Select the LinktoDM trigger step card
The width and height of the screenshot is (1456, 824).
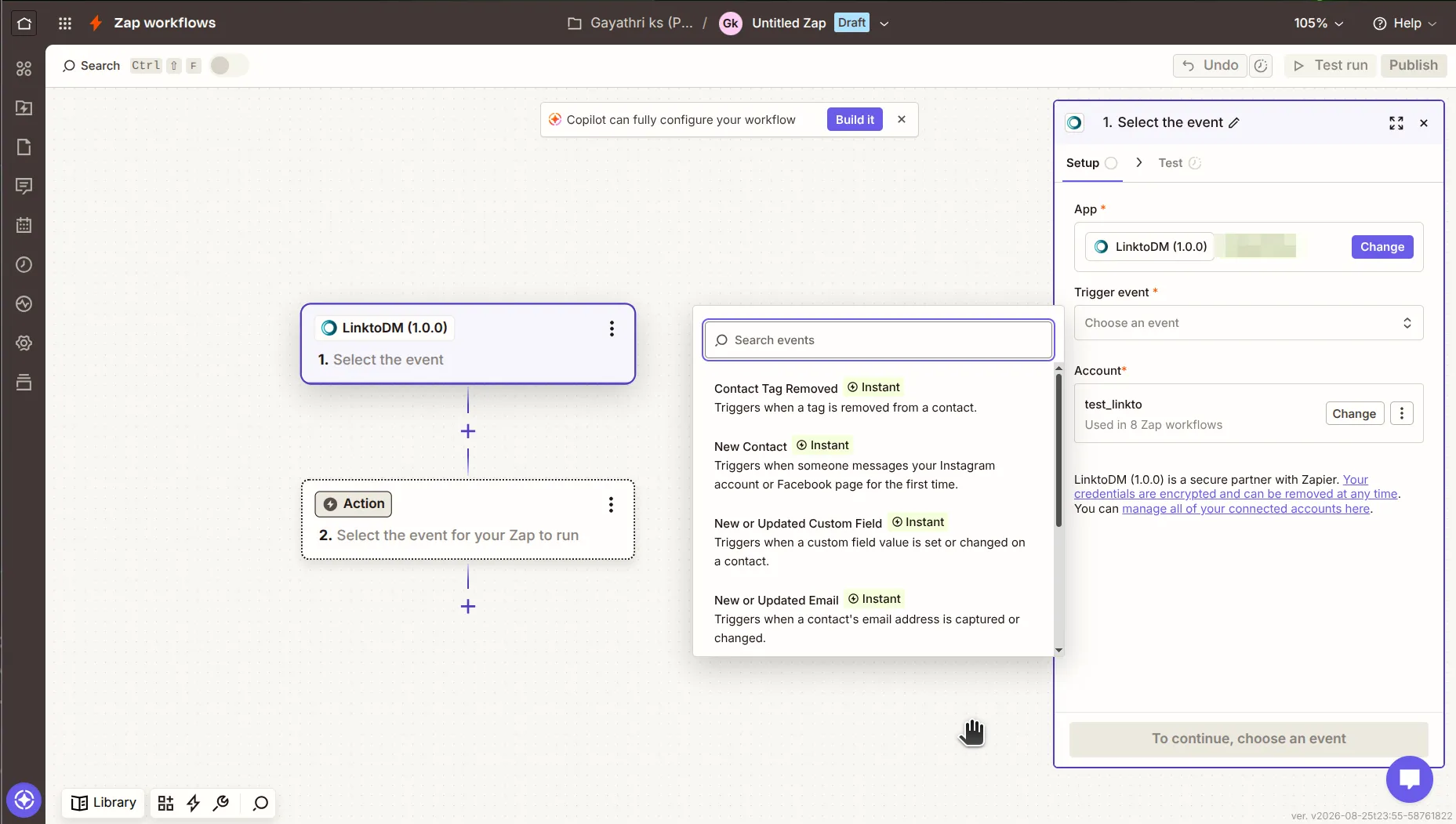[x=468, y=344]
